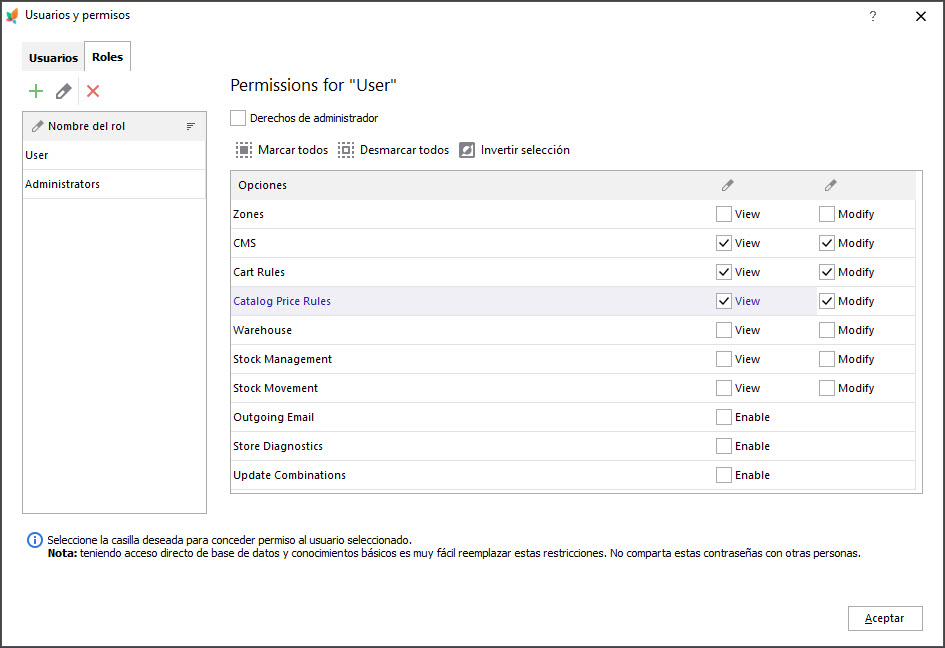Click the pencil edit role icon
945x648 pixels.
click(x=63, y=91)
